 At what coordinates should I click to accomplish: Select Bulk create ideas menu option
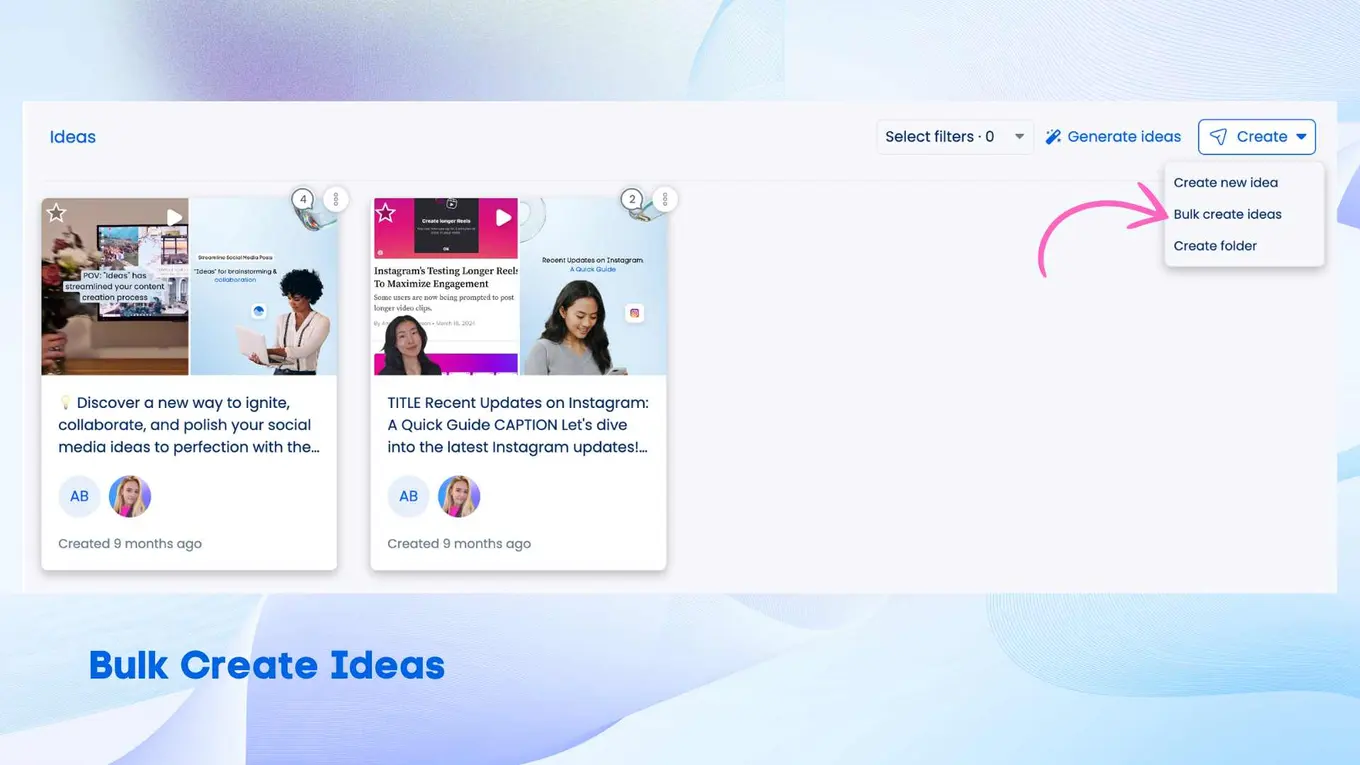[1227, 214]
